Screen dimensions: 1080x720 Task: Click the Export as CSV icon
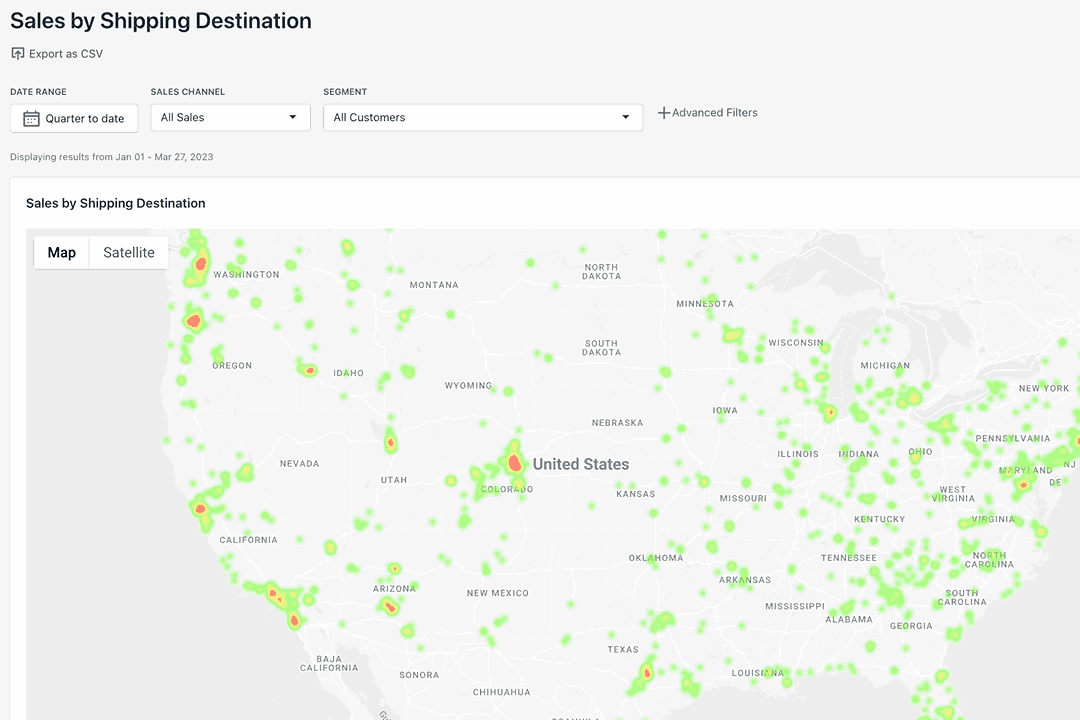(18, 54)
